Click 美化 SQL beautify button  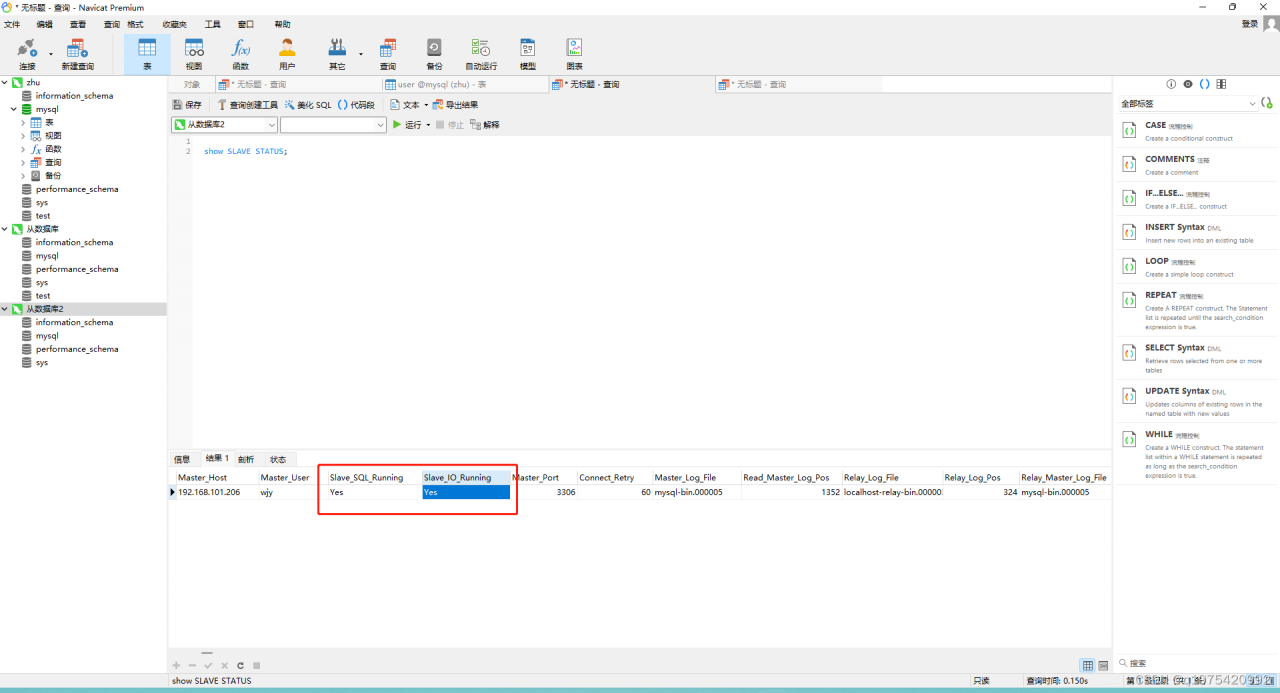[x=308, y=104]
